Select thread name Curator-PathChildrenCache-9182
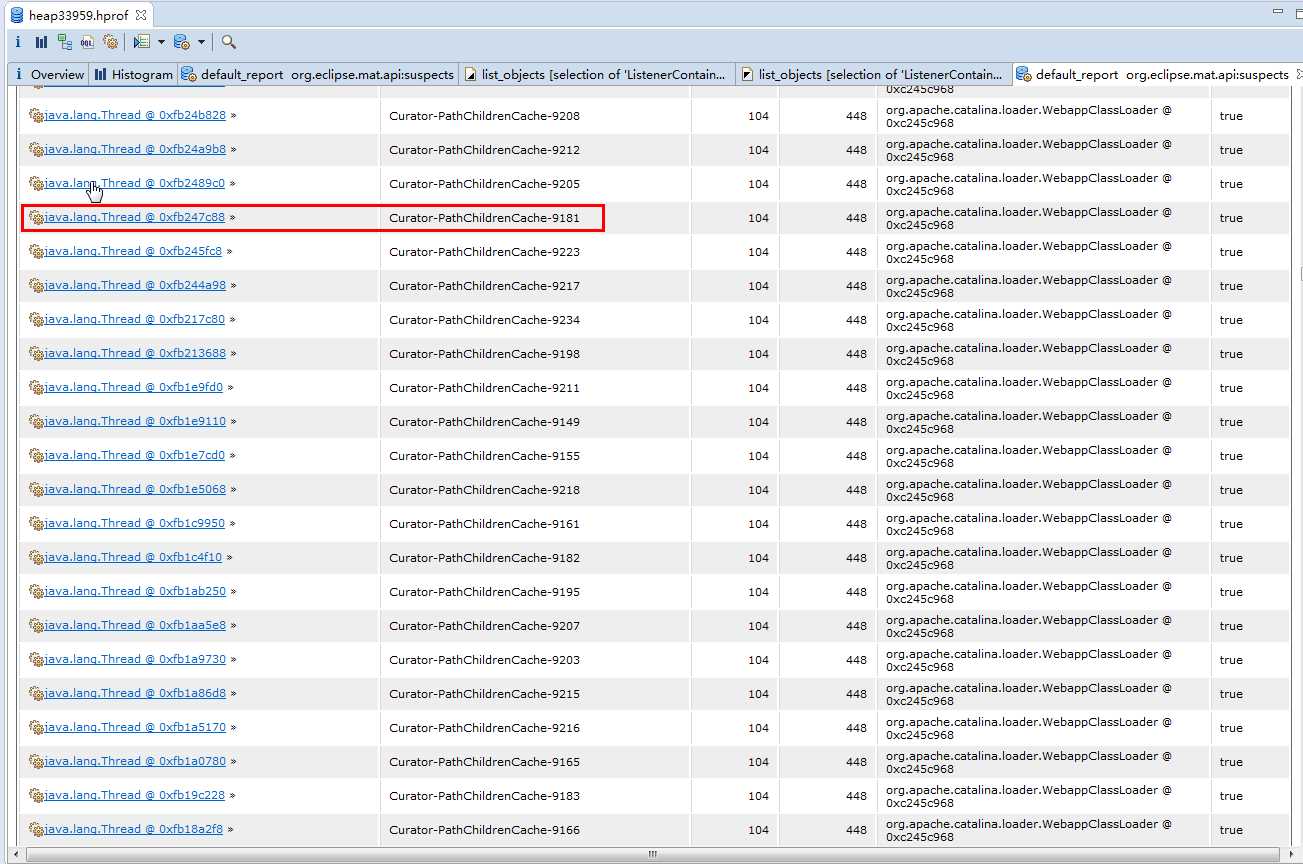1303x864 pixels. click(484, 558)
